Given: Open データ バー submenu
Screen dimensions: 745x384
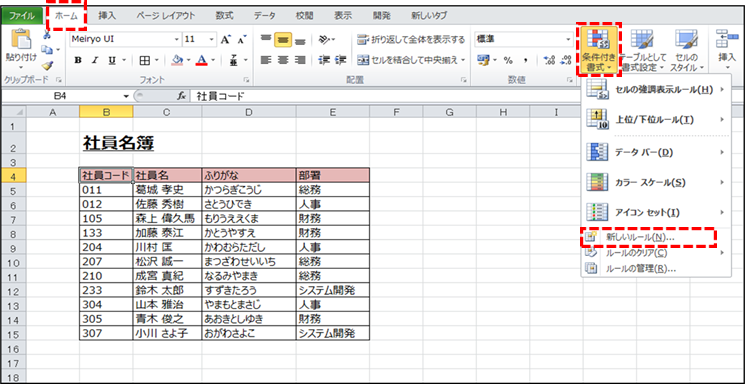Looking at the screenshot, I should (656, 152).
